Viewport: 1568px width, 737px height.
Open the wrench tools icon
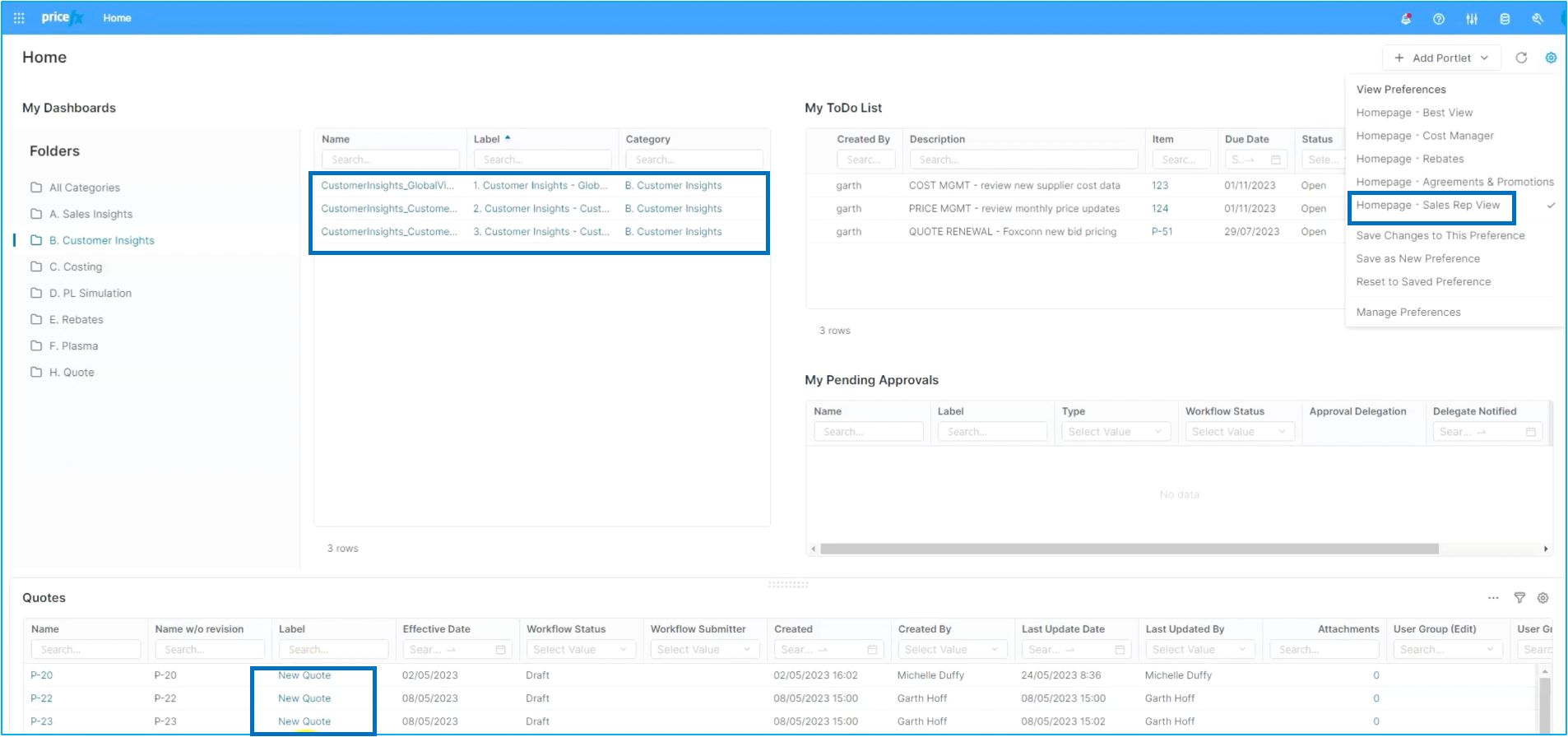click(x=1538, y=18)
